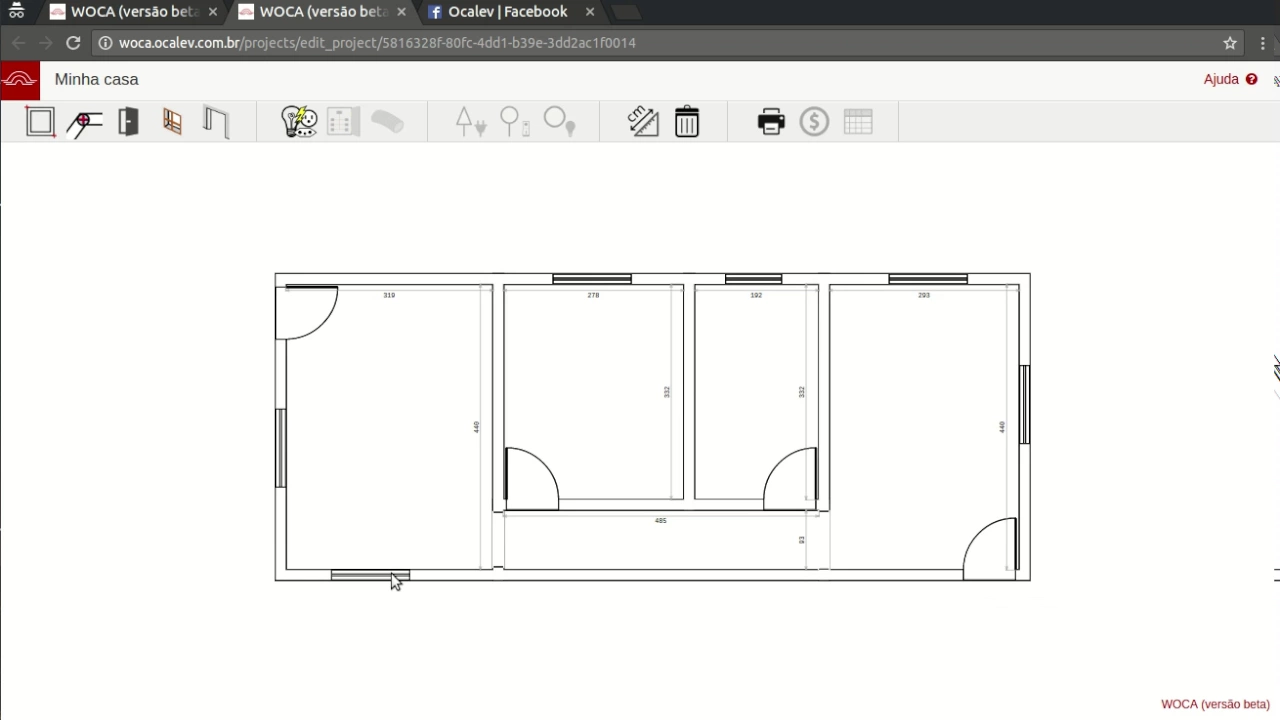
Task: Open the Ajuda help link
Action: 1230,79
